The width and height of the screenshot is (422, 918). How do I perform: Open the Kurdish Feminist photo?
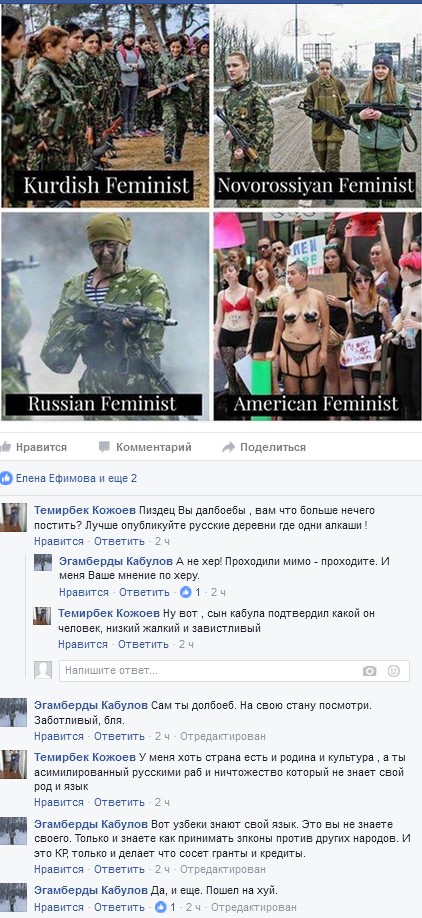(105, 105)
